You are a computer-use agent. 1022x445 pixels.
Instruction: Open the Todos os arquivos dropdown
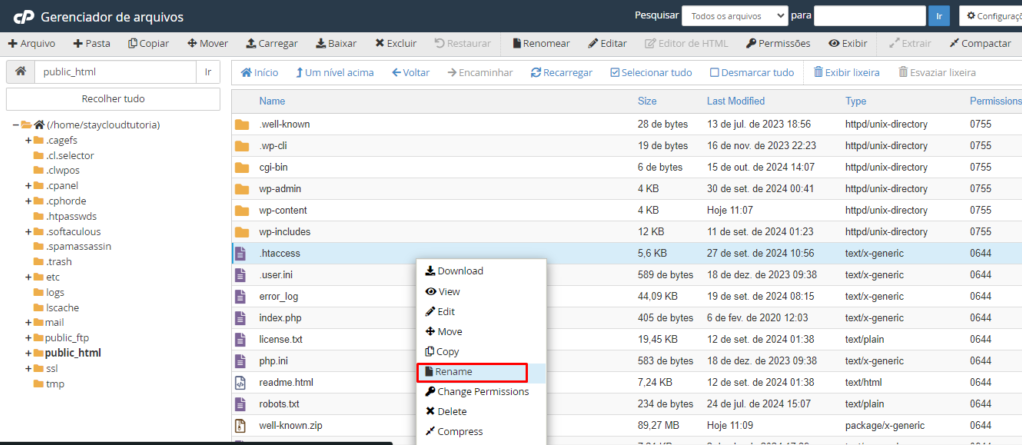[735, 16]
